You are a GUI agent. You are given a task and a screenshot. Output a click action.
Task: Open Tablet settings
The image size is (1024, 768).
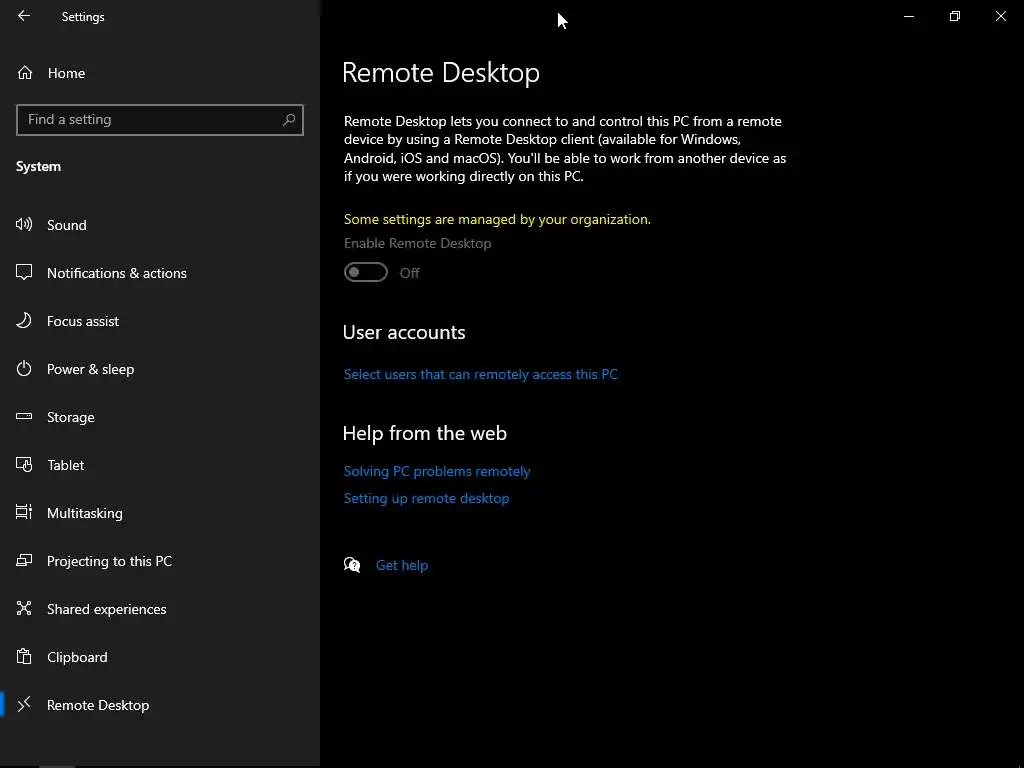coord(160,465)
